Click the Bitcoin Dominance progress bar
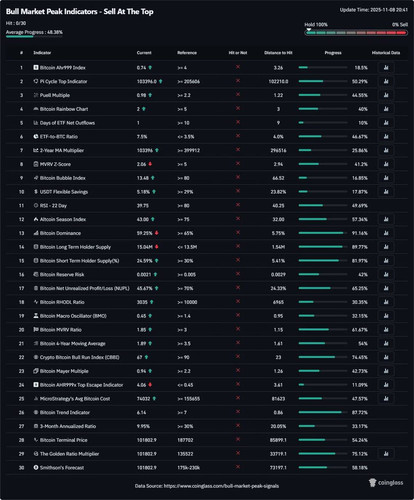Image resolution: width=414 pixels, height=500 pixels. point(323,233)
